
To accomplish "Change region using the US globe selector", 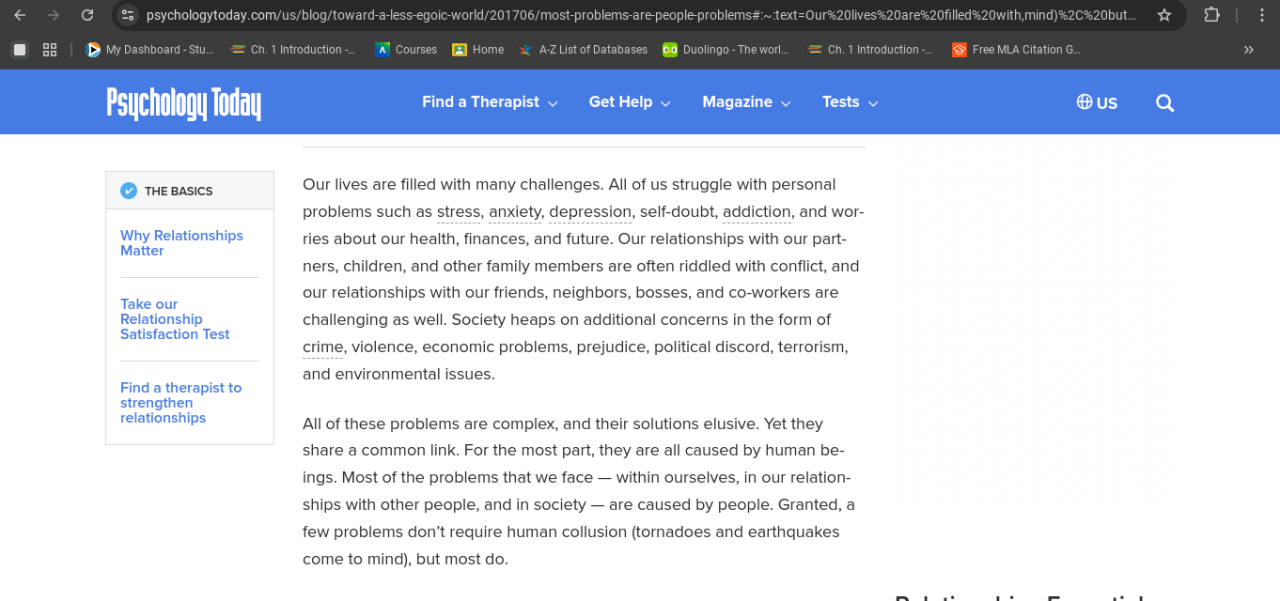I will (1097, 103).
